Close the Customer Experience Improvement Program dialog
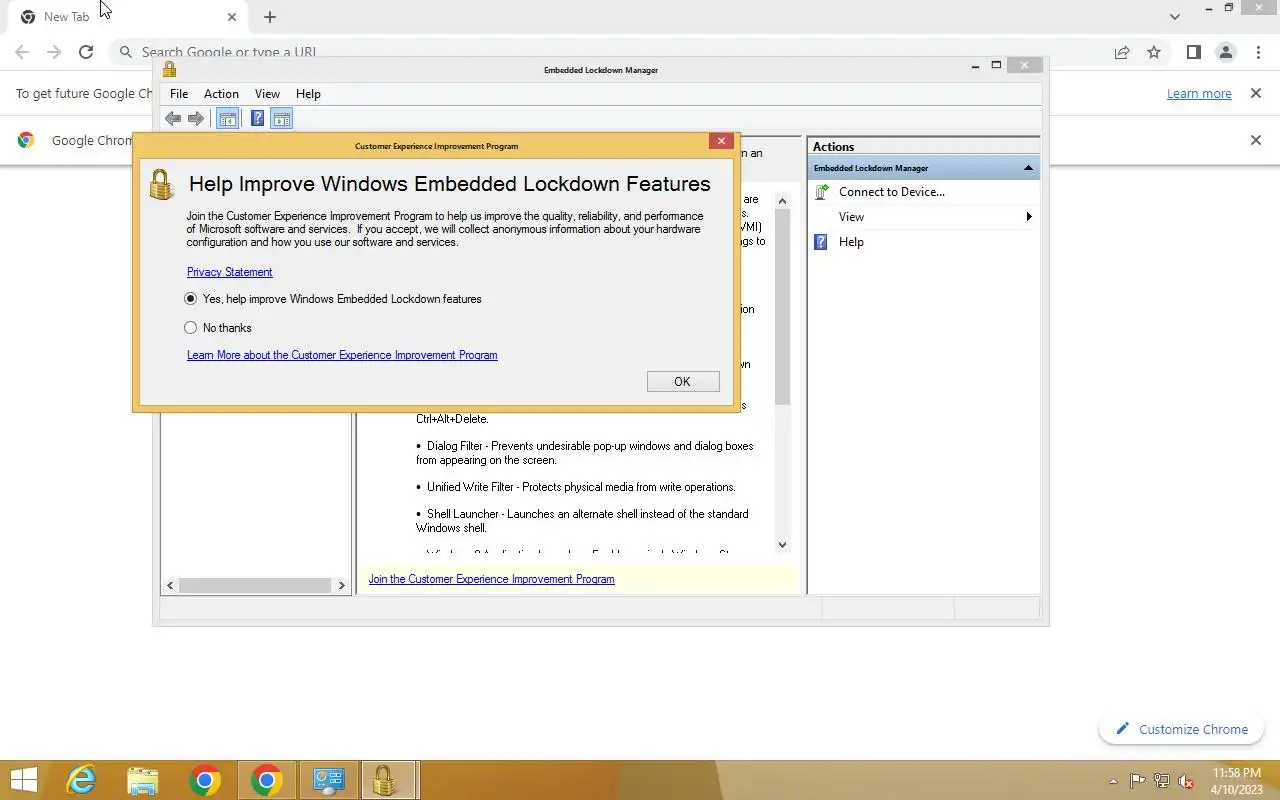Viewport: 1280px width, 800px height. (x=721, y=141)
